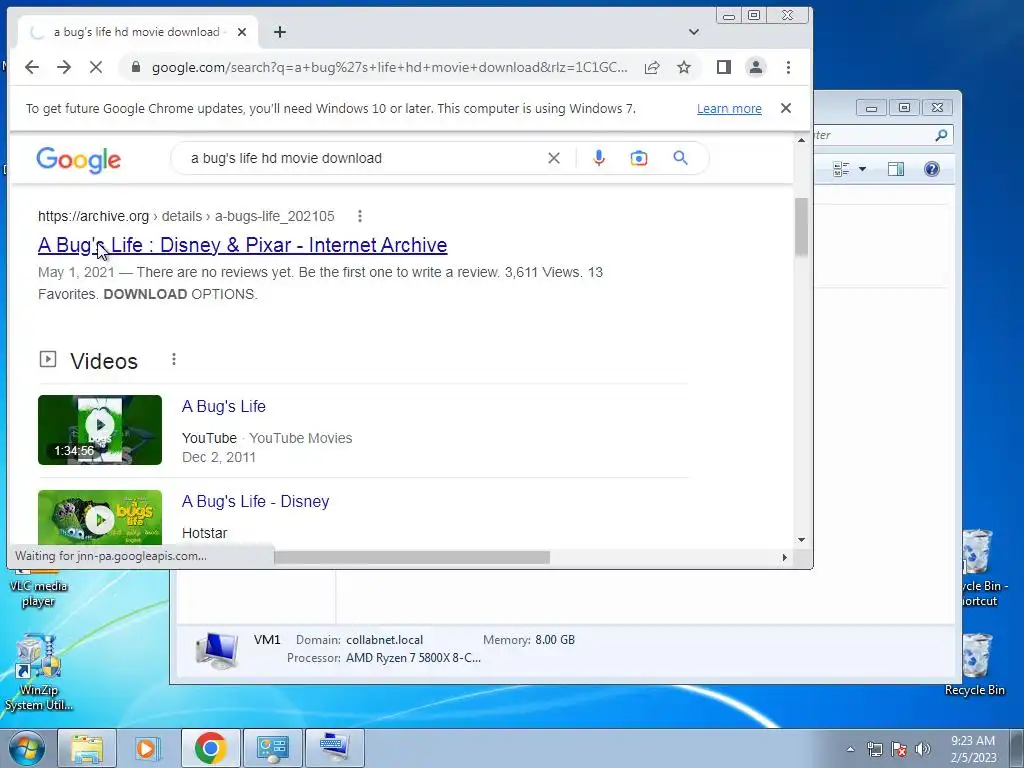Run Google search with magnifier icon
The height and width of the screenshot is (768, 1024).
click(680, 158)
